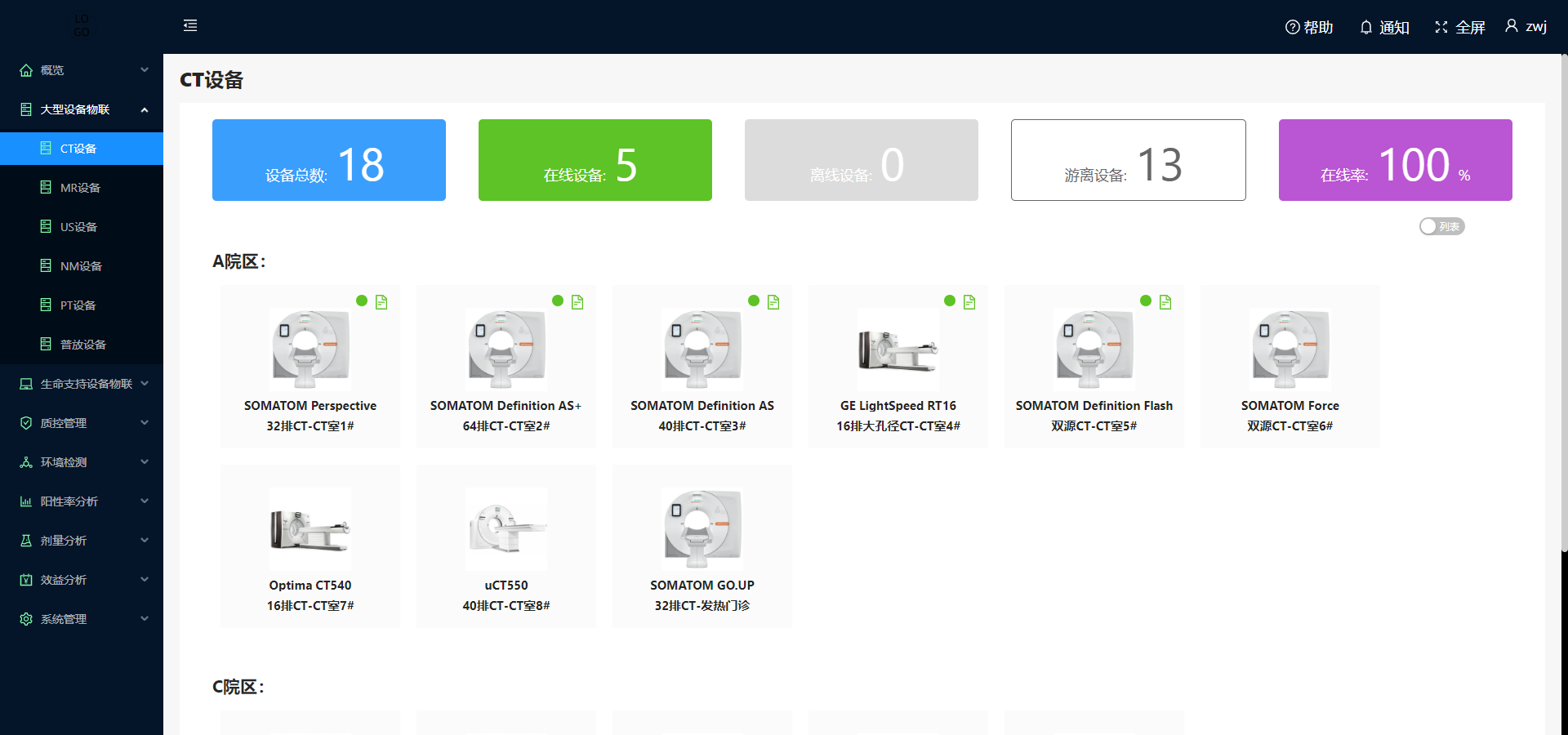Image resolution: width=1568 pixels, height=735 pixels.
Task: Open the 普放设备 menu item
Action: click(x=82, y=345)
